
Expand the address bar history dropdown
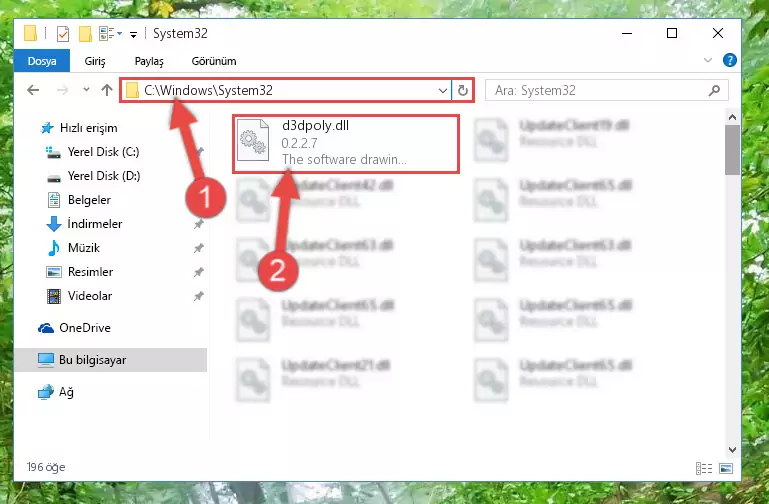[442, 90]
